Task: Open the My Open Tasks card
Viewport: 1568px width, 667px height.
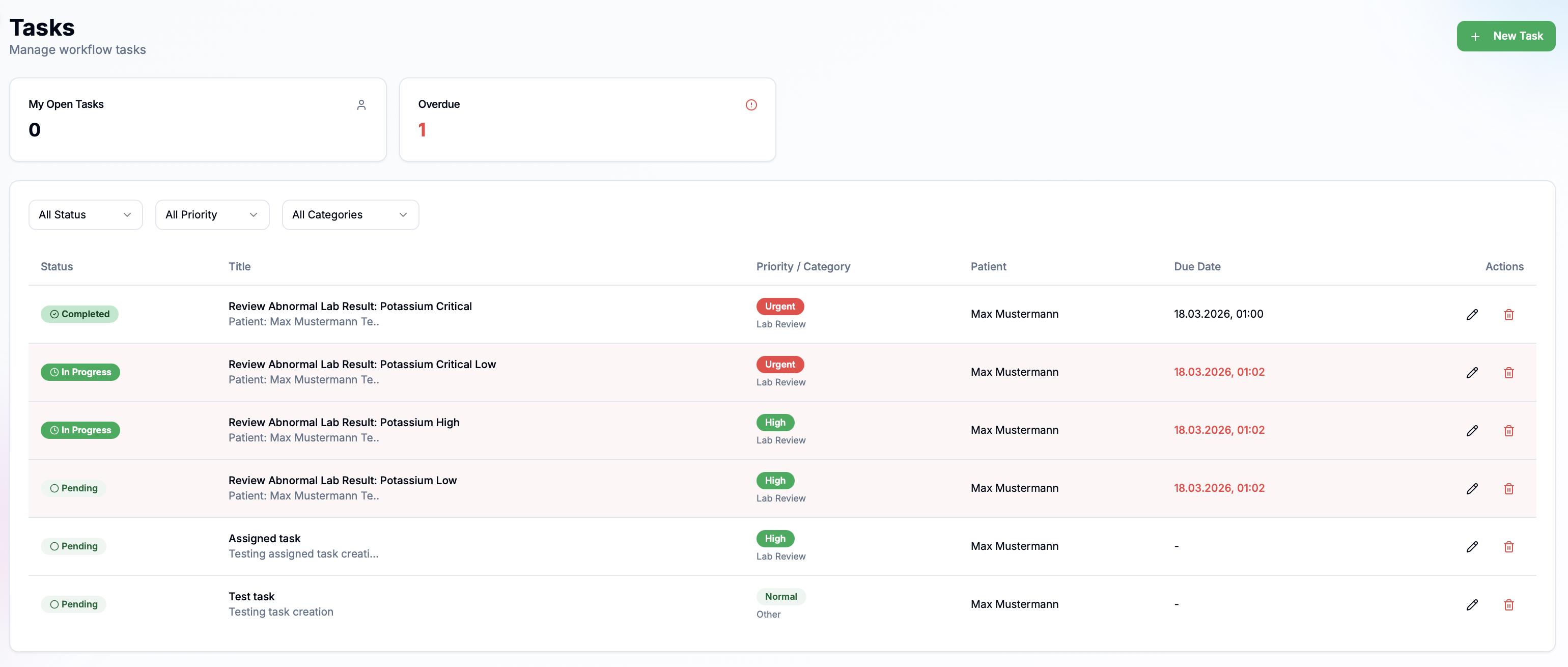Action: coord(198,120)
